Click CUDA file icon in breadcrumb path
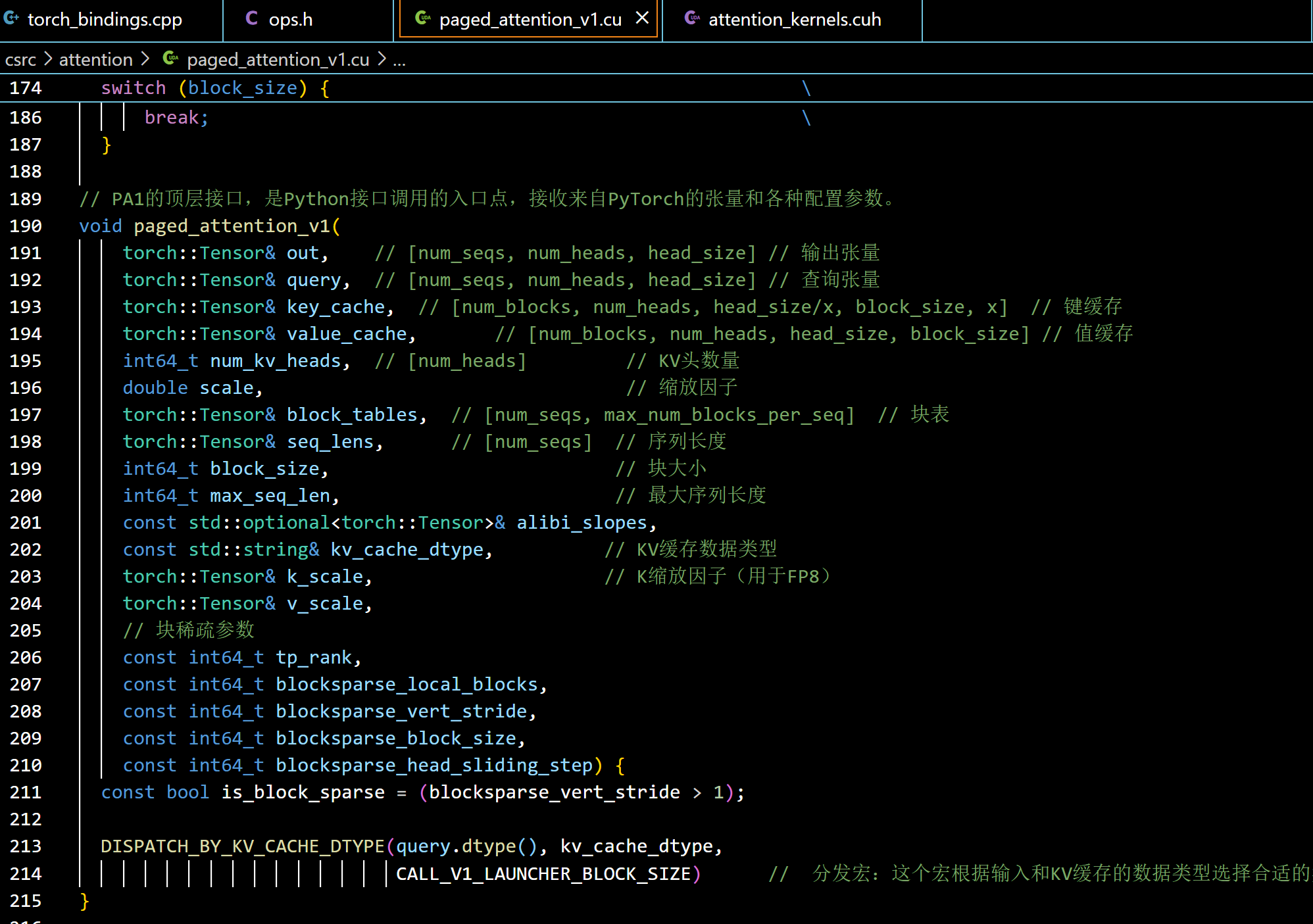This screenshot has width=1313, height=924. coord(170,59)
